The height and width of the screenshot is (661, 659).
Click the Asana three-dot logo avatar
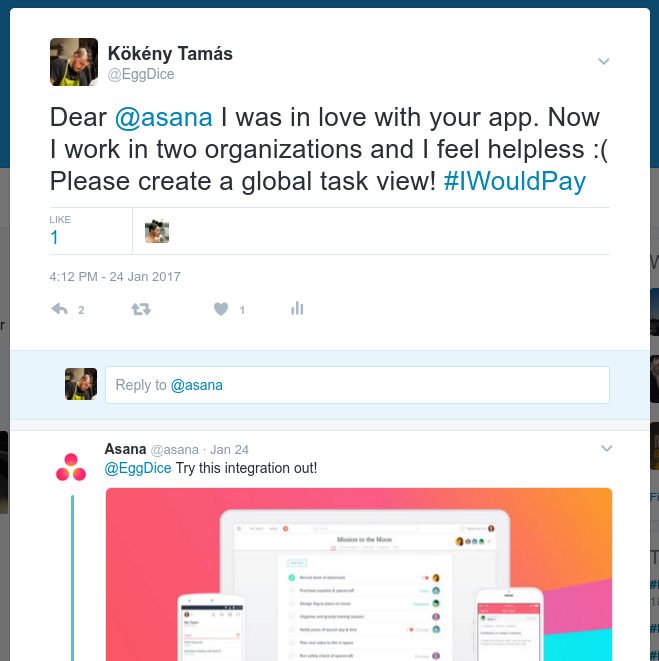71,467
